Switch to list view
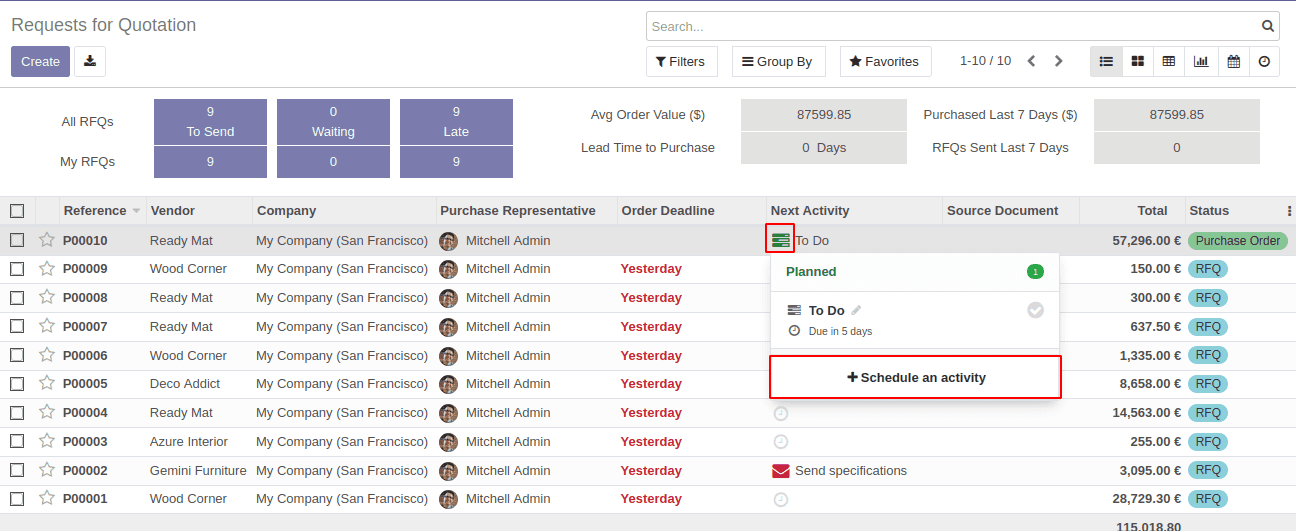Viewport: 1296px width, 531px height. (x=1106, y=61)
